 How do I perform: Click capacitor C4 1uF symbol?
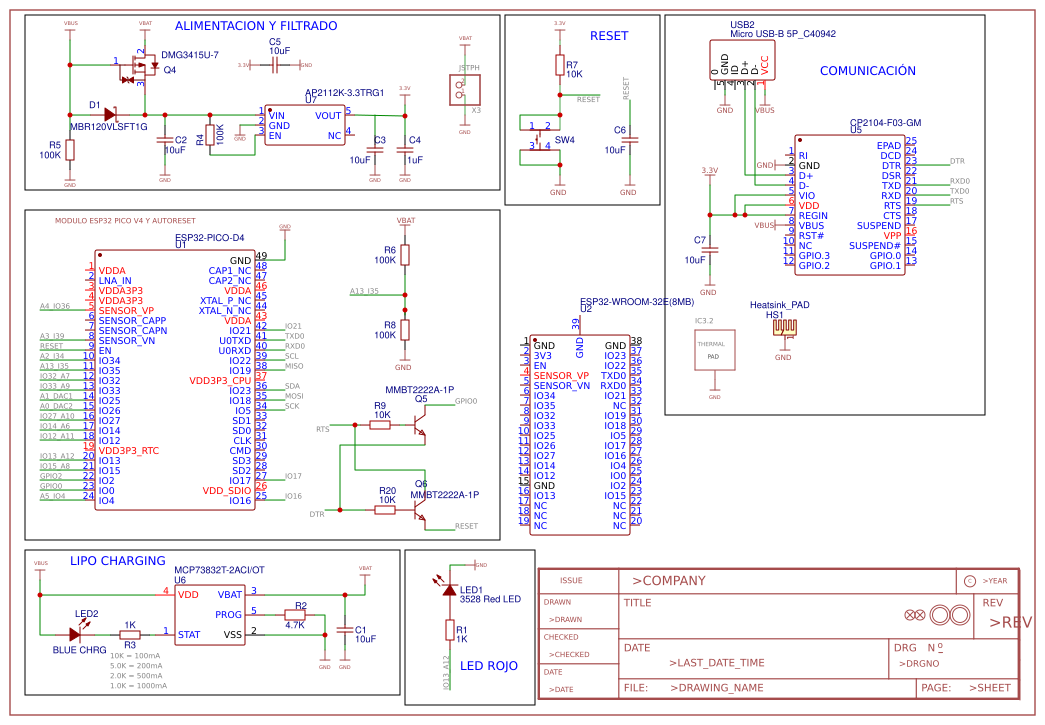405,150
